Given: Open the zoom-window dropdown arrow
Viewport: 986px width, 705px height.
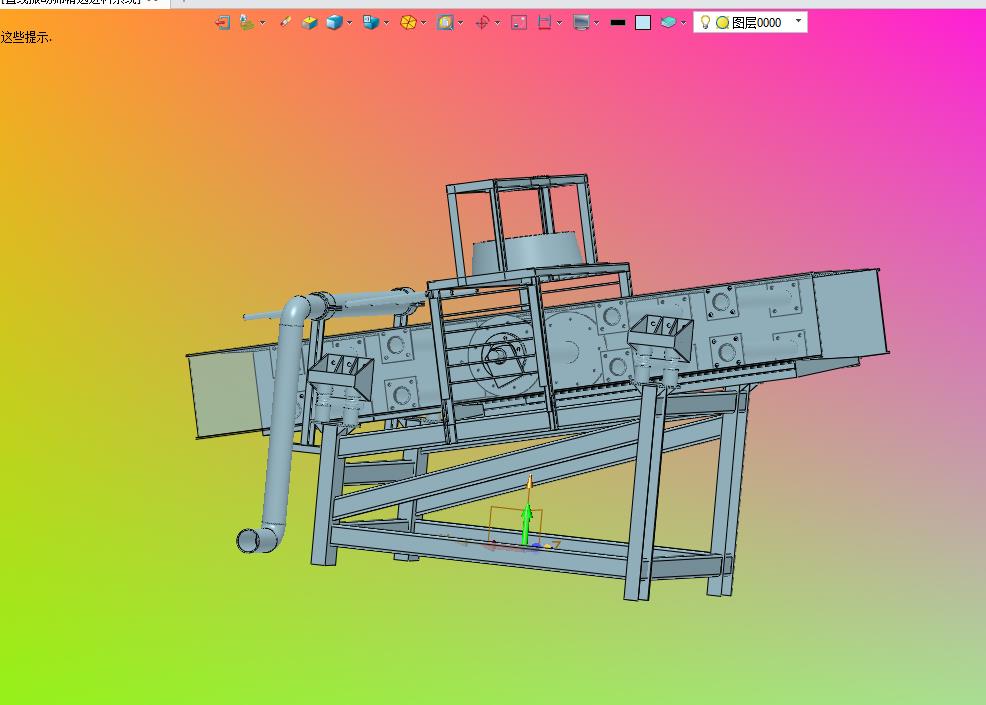Looking at the screenshot, I should point(460,23).
